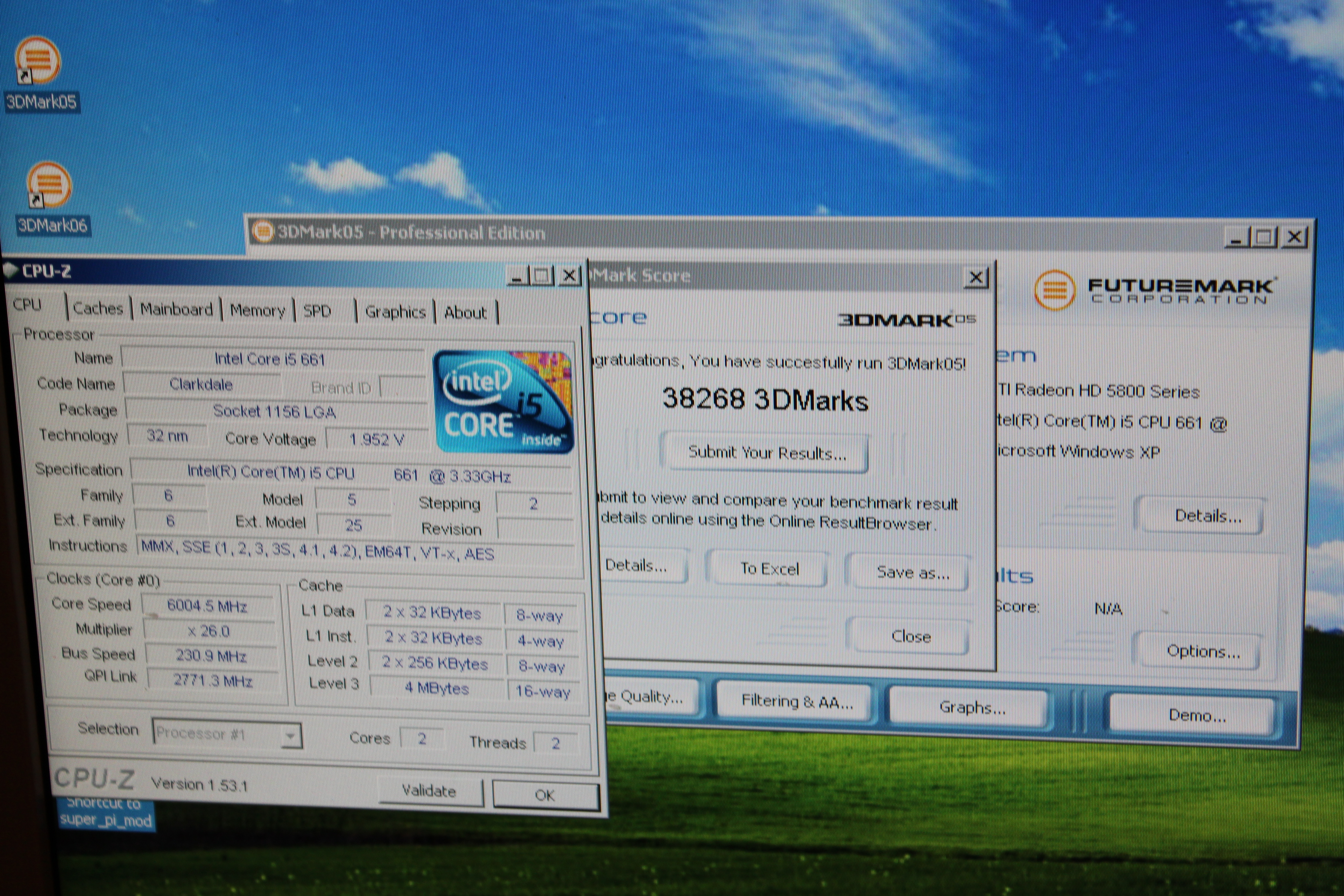Image resolution: width=1344 pixels, height=896 pixels.
Task: Switch to the CPU tab in CPU-Z
Action: coord(27,305)
